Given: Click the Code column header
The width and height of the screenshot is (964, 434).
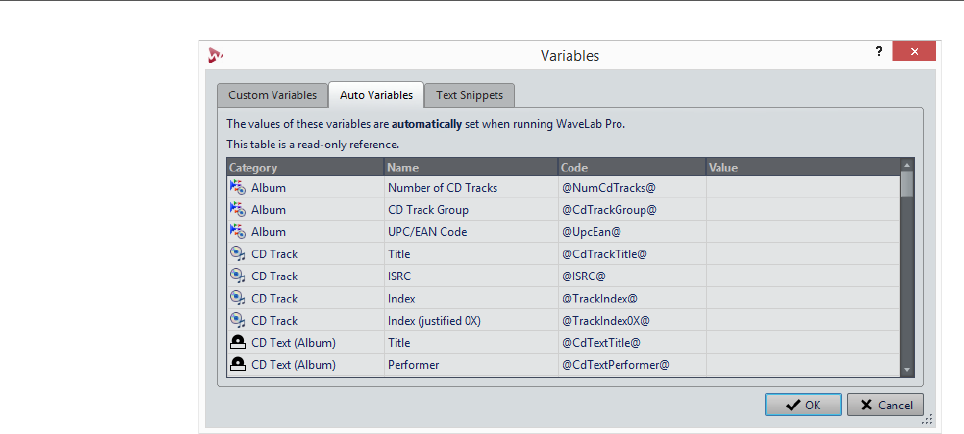Looking at the screenshot, I should (x=631, y=167).
